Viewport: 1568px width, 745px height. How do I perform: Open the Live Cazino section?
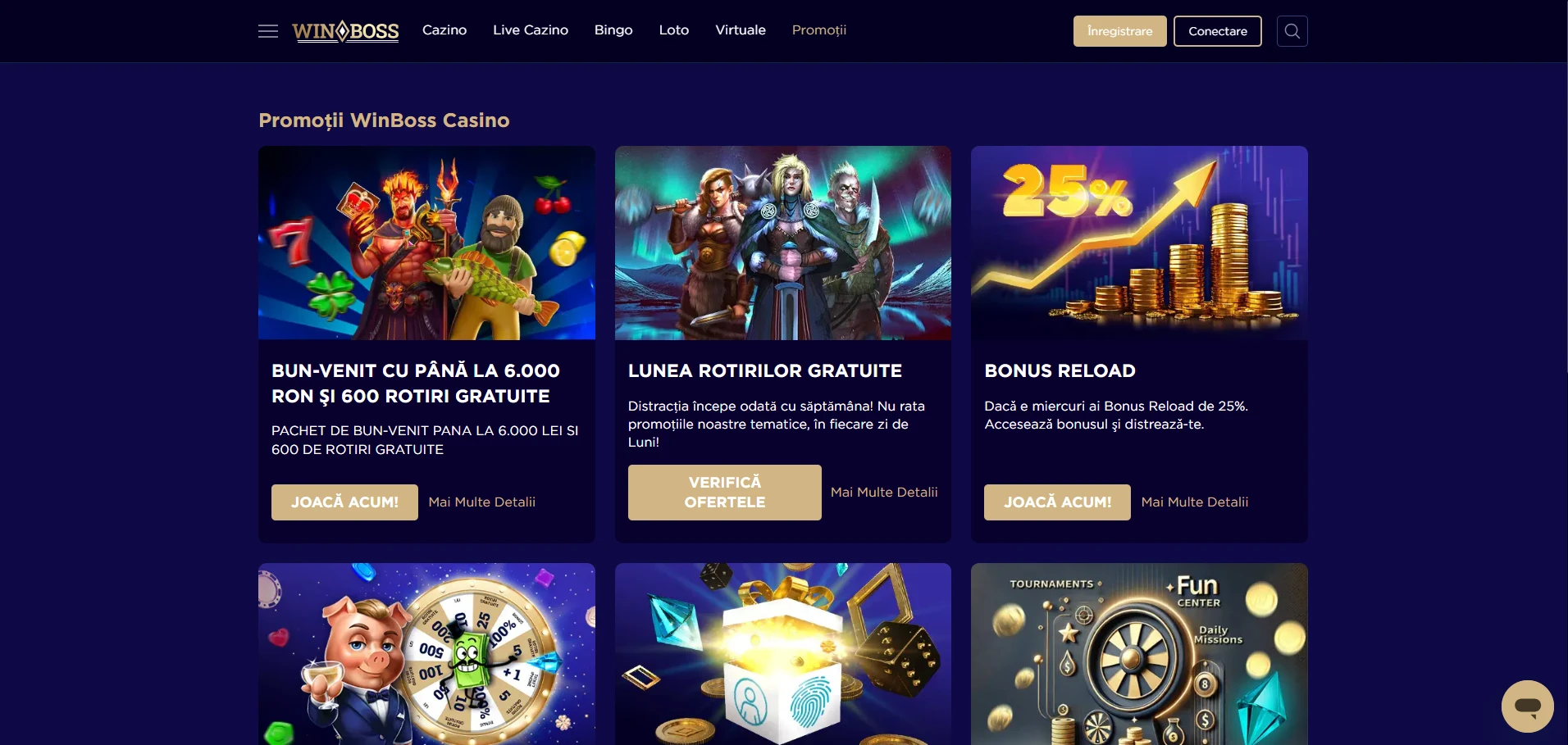coord(531,30)
